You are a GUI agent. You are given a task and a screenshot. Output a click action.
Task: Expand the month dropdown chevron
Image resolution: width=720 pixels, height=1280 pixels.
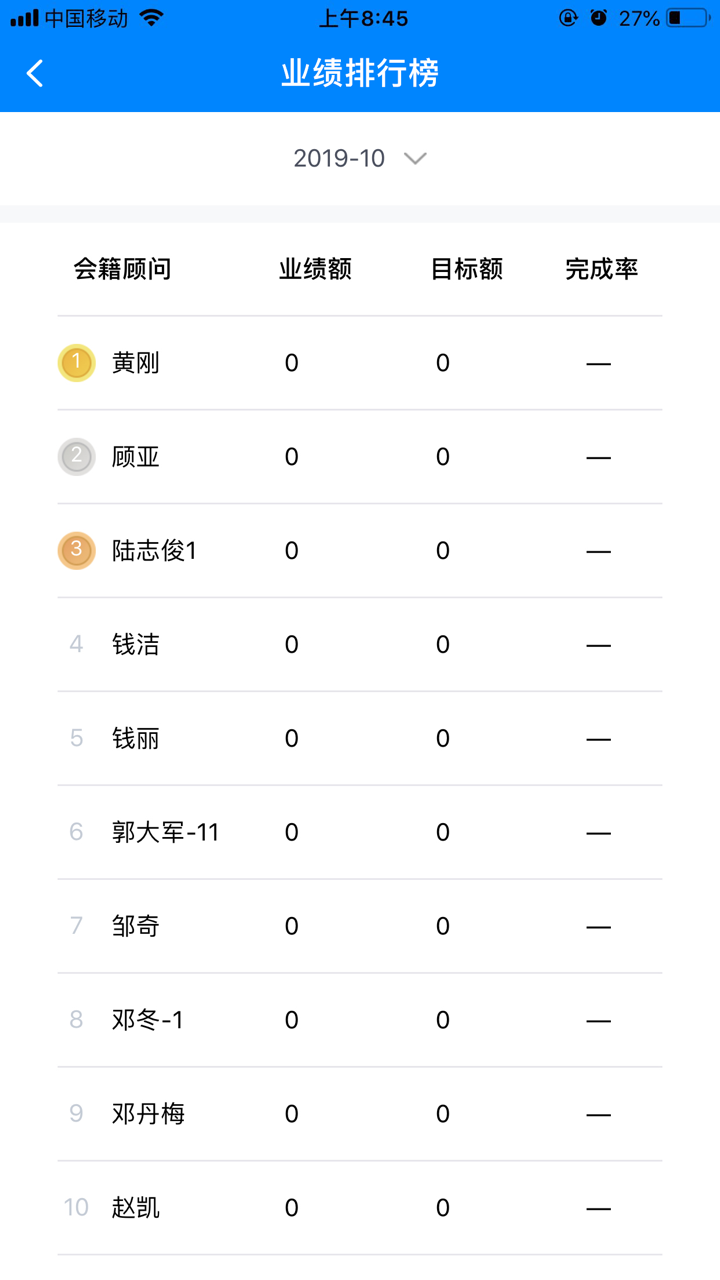(x=415, y=158)
